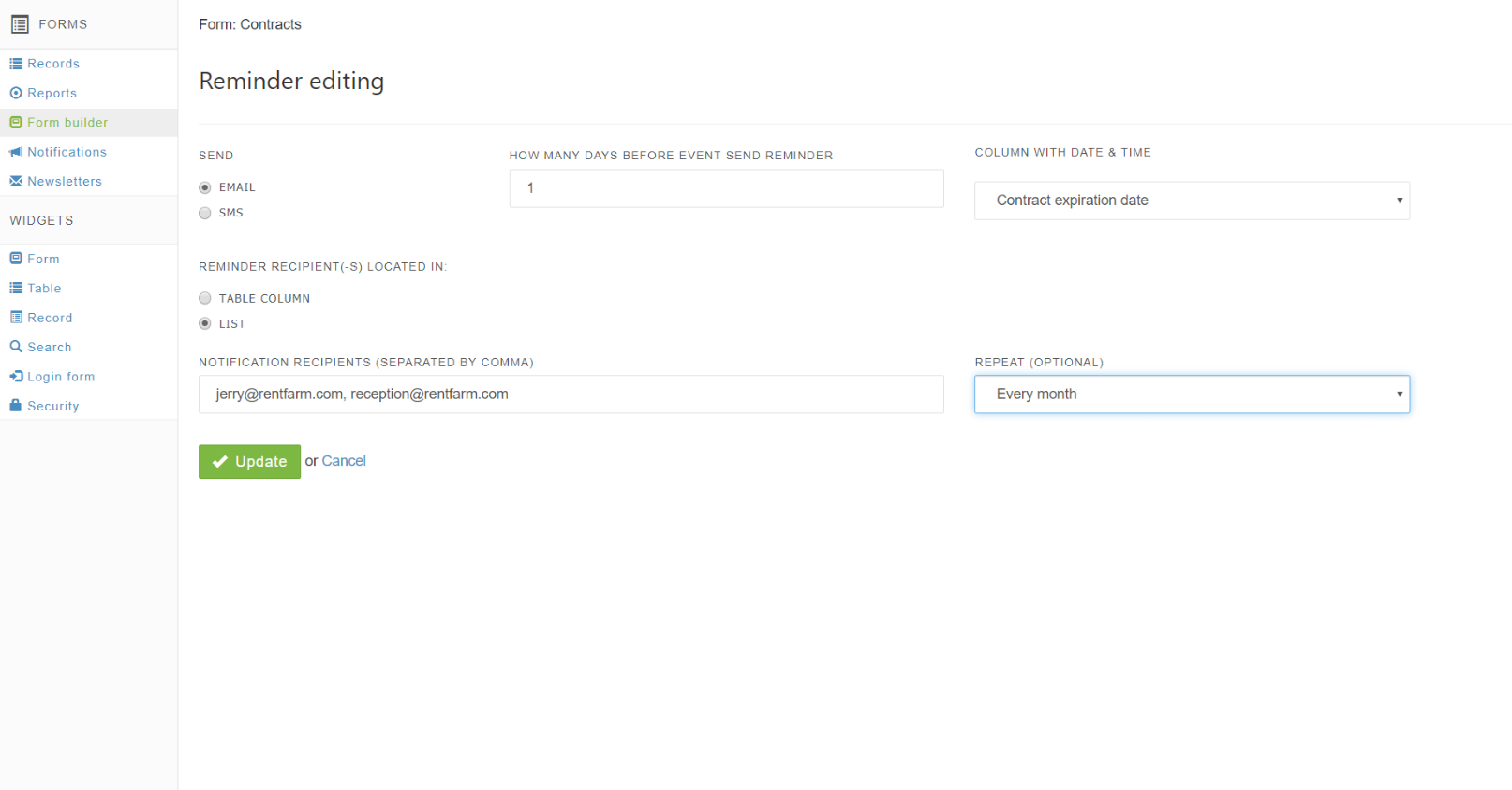Click the Forms header icon

pos(20,24)
